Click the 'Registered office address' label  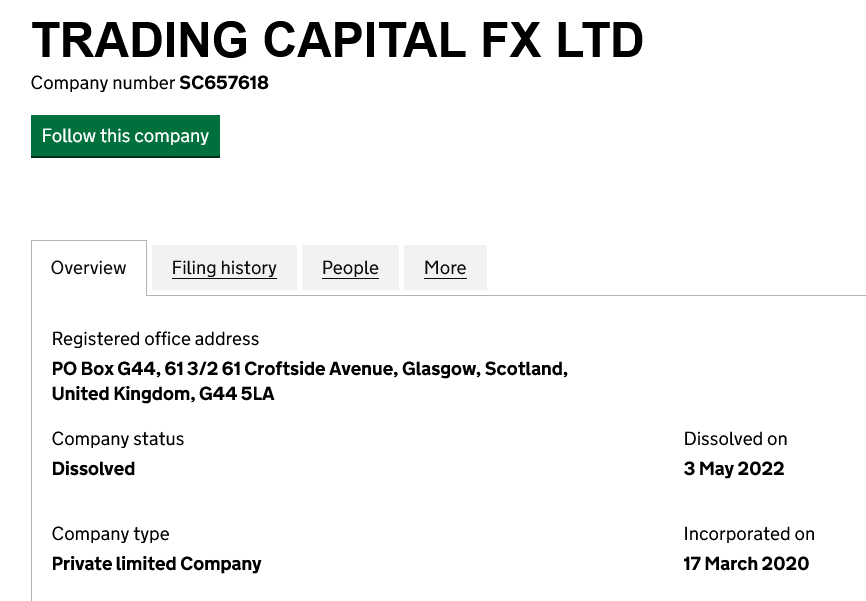155,339
